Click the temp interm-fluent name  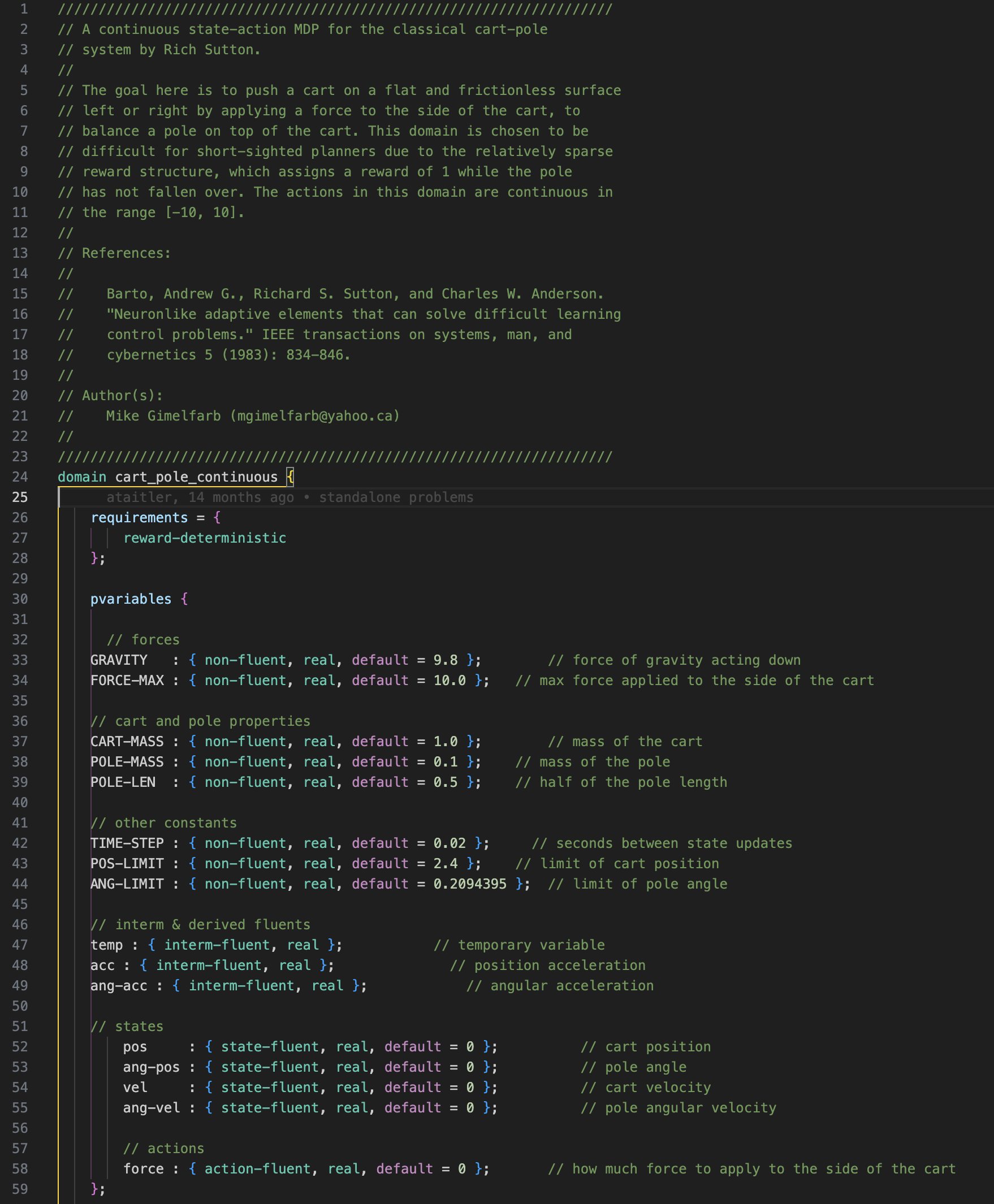(106, 945)
